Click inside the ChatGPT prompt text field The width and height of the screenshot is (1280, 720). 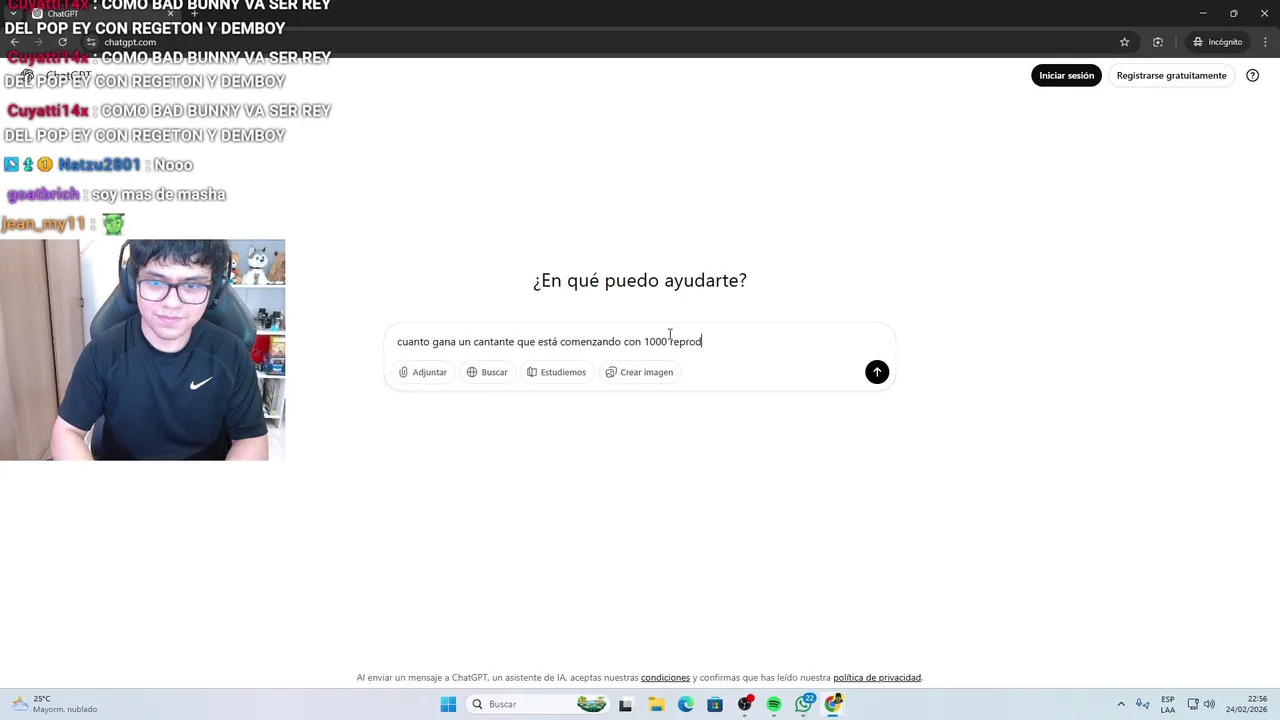pos(640,341)
